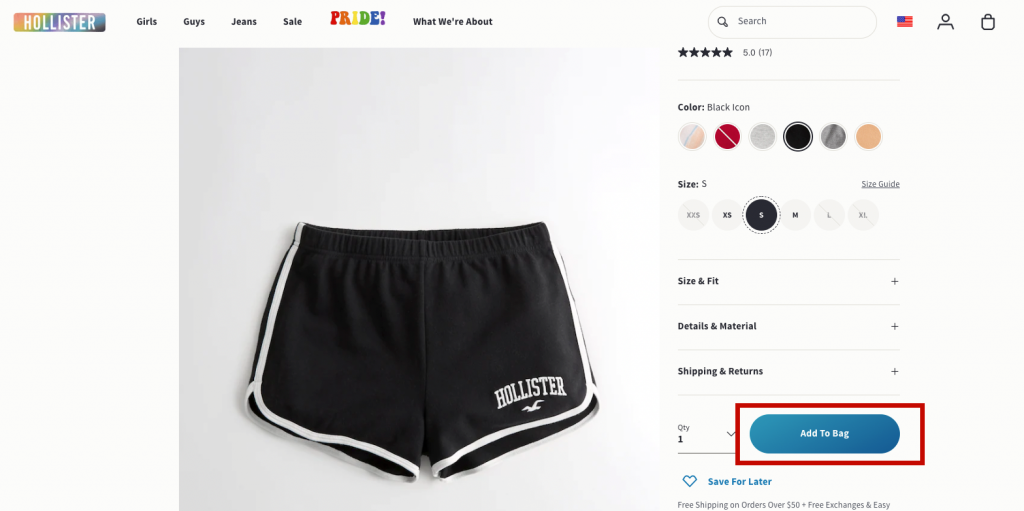Open the account profile icon
Image resolution: width=1024 pixels, height=511 pixels.
pos(945,22)
